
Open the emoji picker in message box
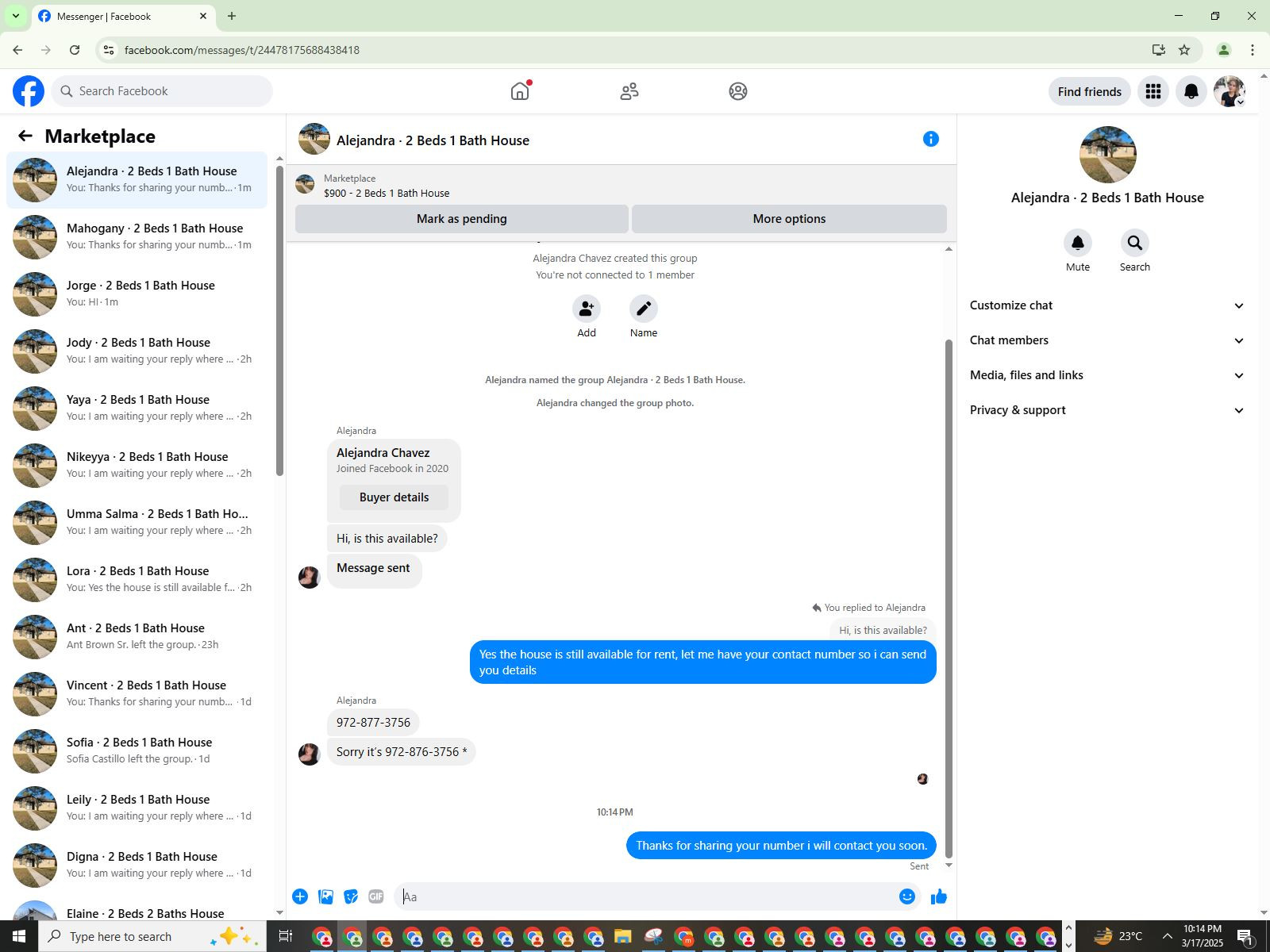pyautogui.click(x=907, y=896)
